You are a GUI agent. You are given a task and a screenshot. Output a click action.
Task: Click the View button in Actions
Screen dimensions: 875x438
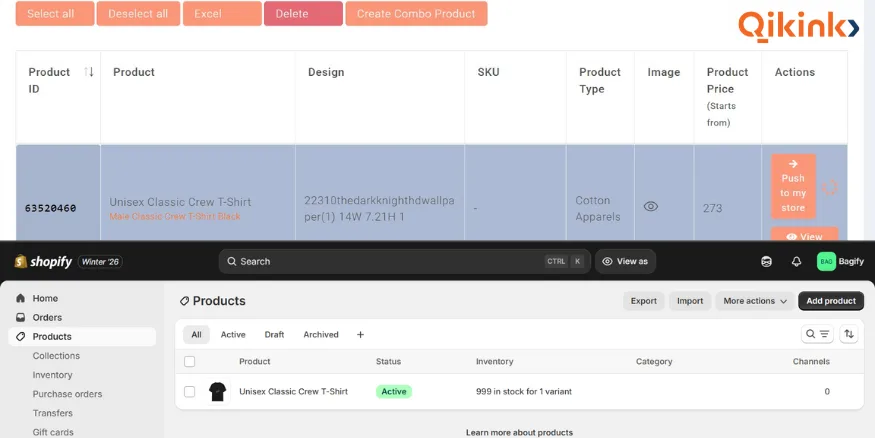pyautogui.click(x=804, y=234)
